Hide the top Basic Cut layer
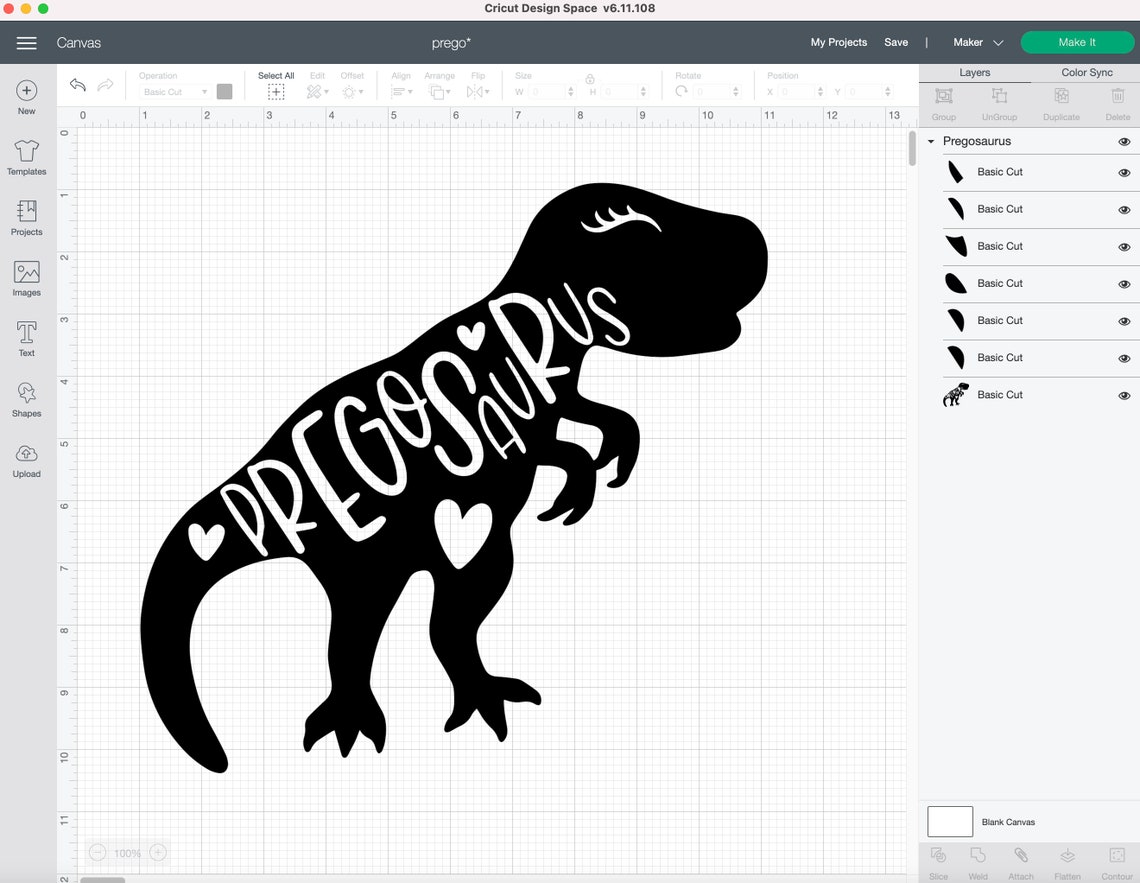The width and height of the screenshot is (1140, 883). click(x=1124, y=172)
